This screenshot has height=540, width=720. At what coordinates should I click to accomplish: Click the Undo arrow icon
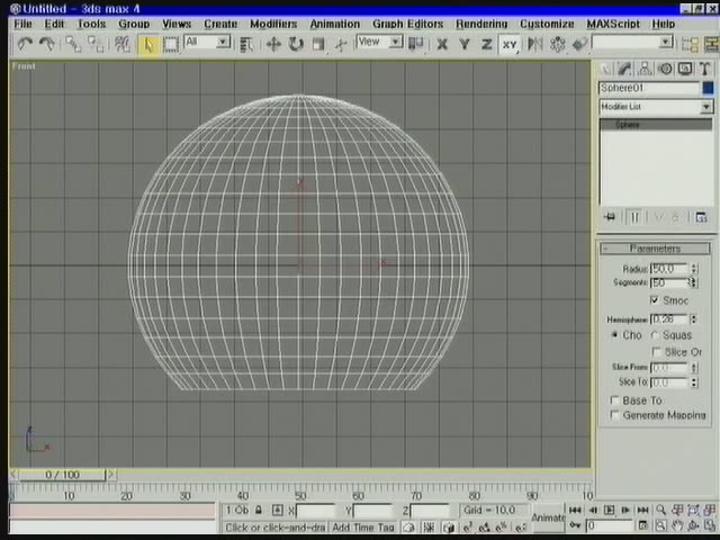[25, 45]
